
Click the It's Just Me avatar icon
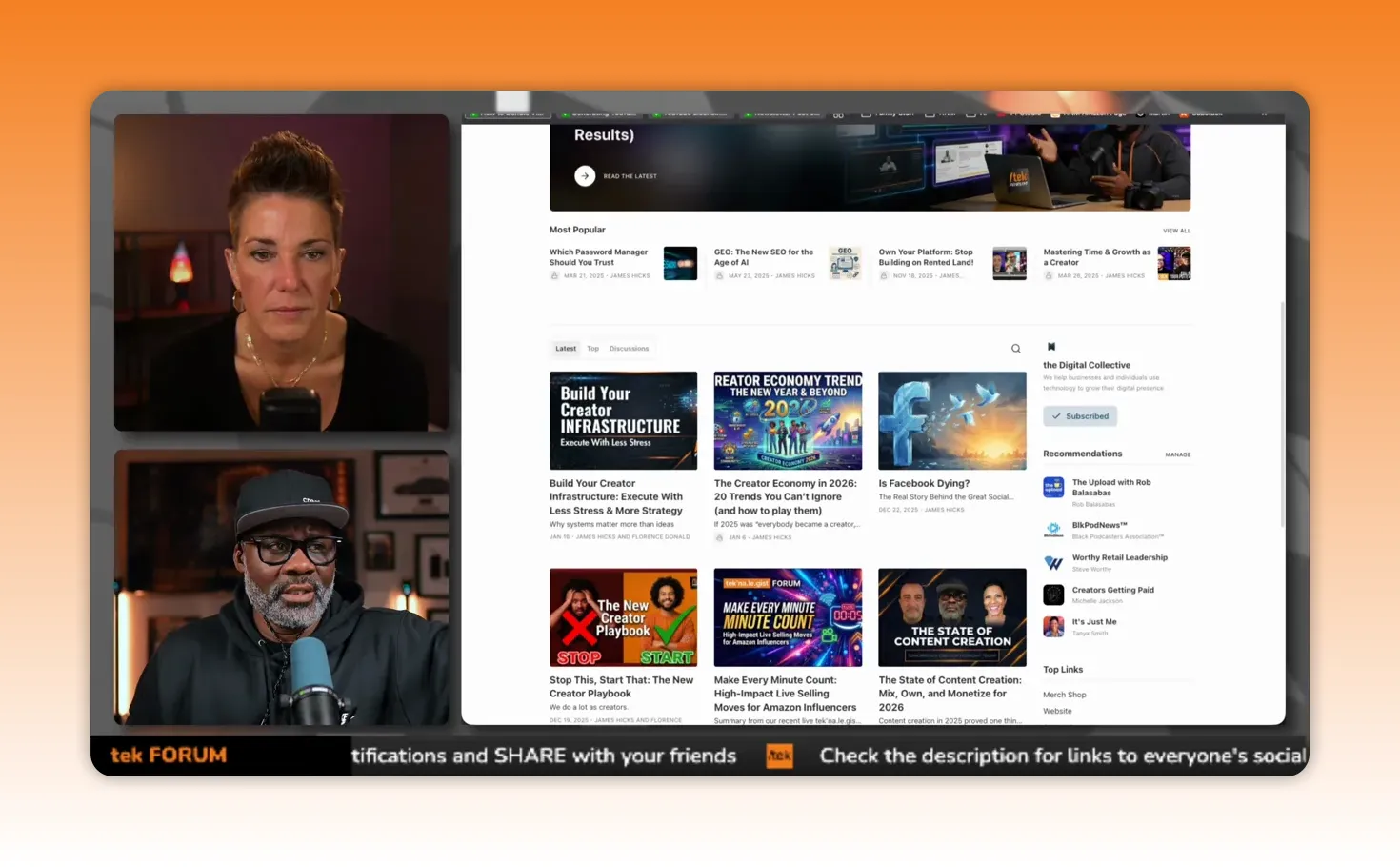[1053, 626]
